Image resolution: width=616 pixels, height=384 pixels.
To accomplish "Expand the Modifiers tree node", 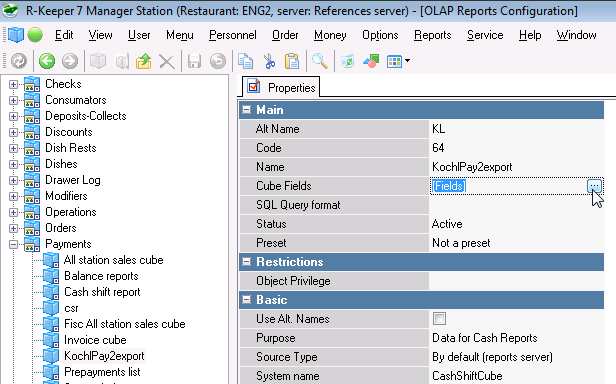I will pos(13,196).
